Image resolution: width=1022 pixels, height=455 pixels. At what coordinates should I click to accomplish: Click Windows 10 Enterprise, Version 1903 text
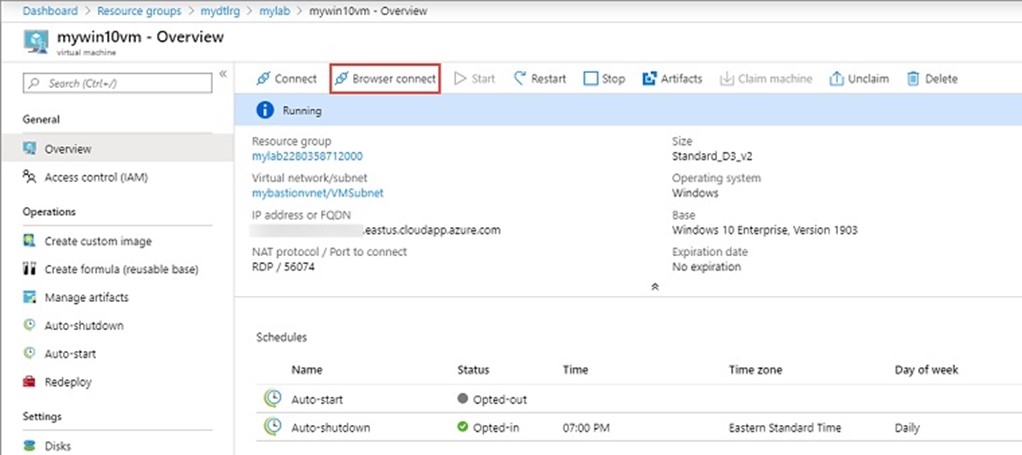[765, 230]
